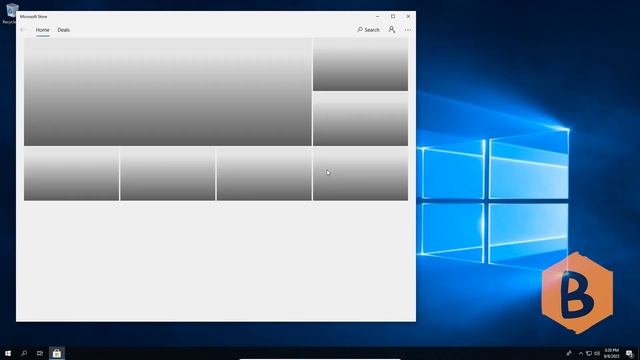This screenshot has width=640, height=360.
Task: Close the Microsoft Store window
Action: pos(408,16)
